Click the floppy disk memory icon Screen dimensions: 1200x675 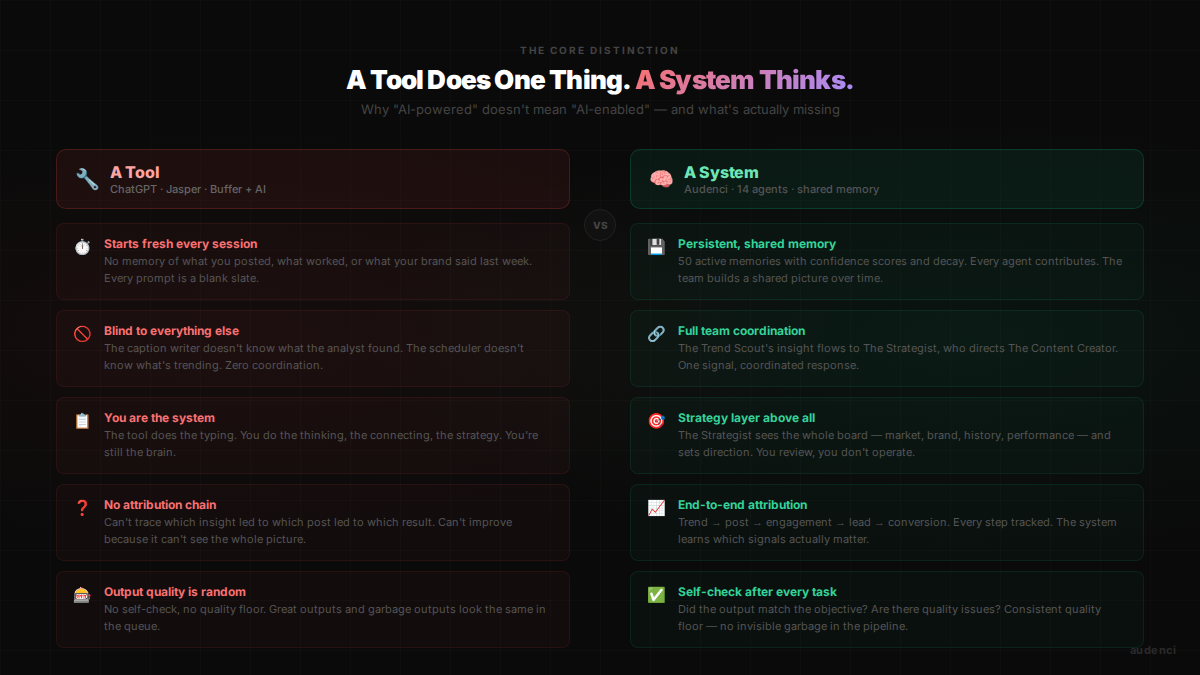(656, 247)
